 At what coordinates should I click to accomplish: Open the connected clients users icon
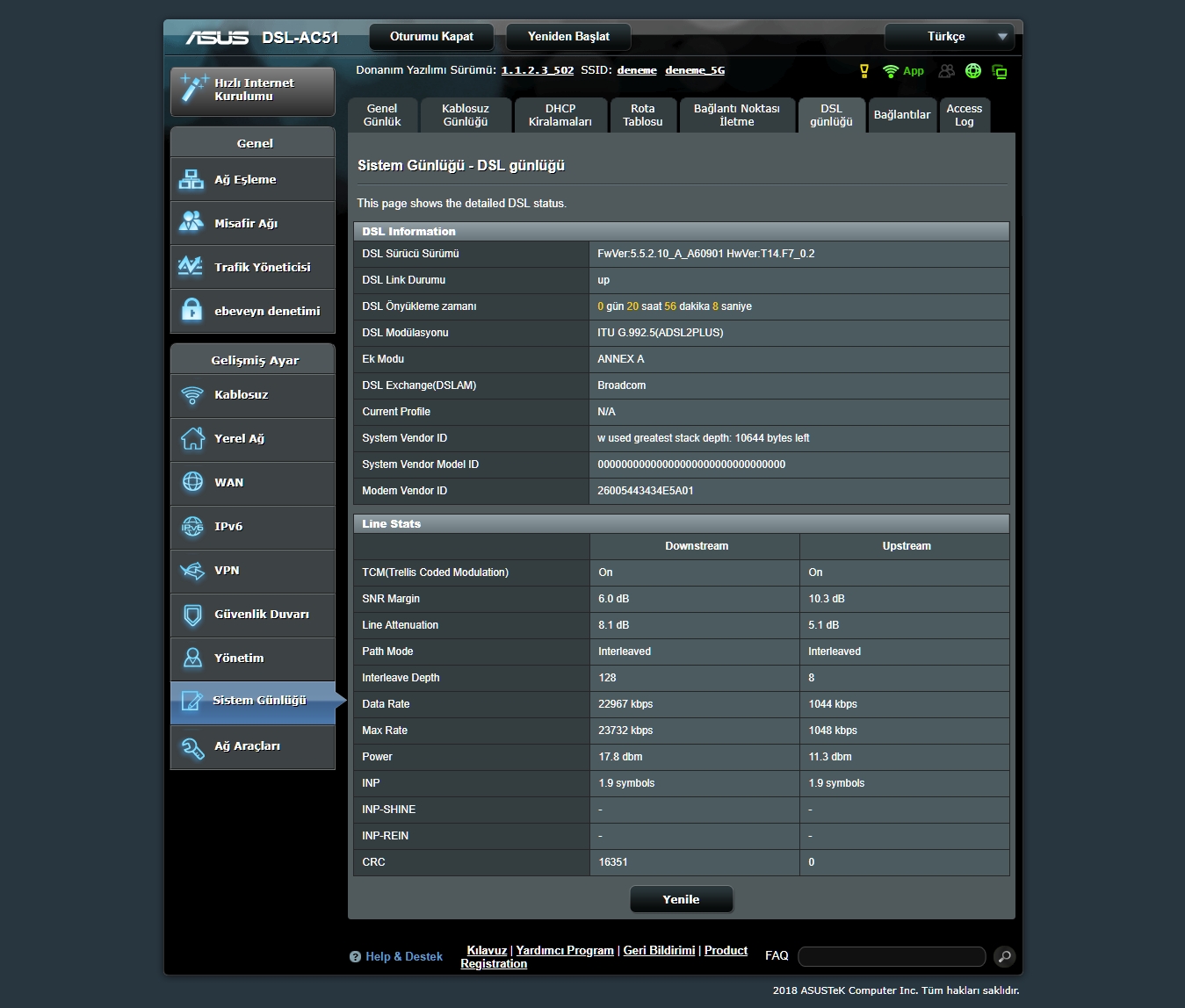946,71
